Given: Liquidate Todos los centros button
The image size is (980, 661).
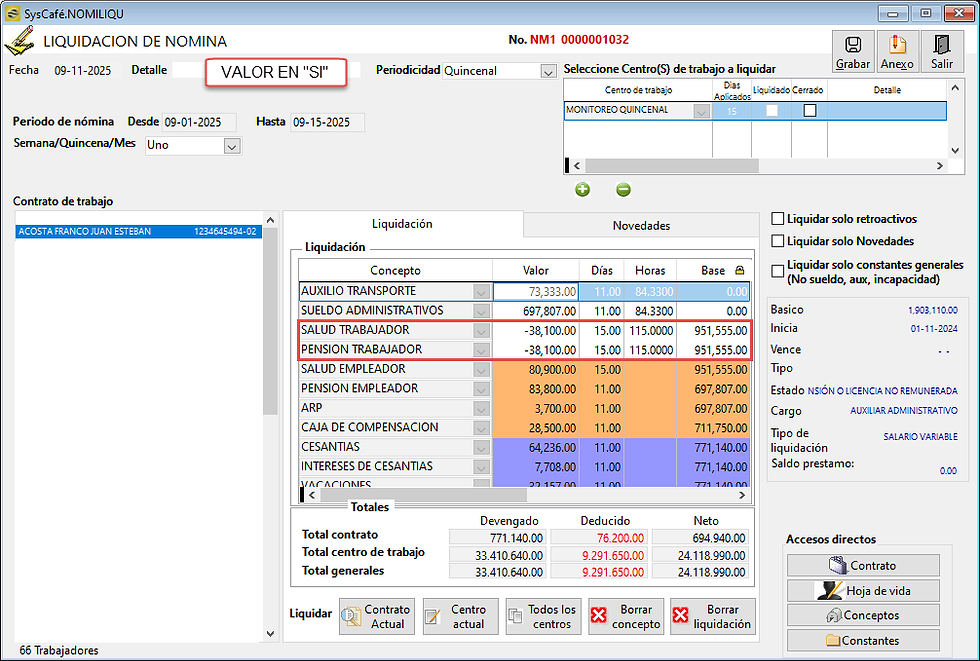Looking at the screenshot, I should (x=543, y=617).
